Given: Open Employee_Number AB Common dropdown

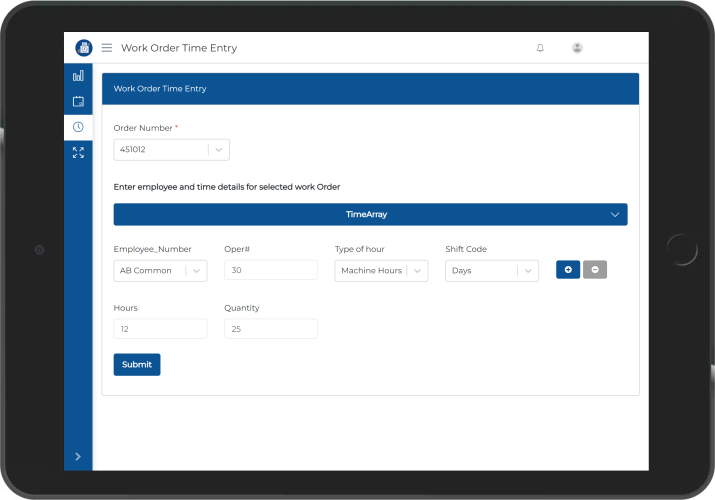Looking at the screenshot, I should point(161,271).
